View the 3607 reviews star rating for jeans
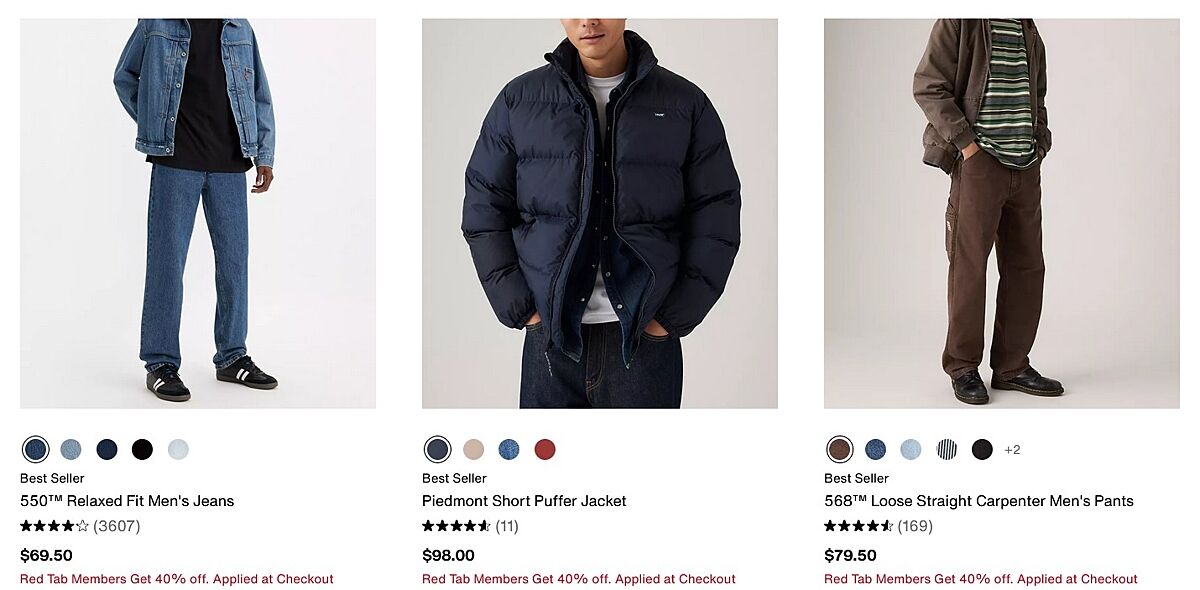1200x590 pixels. pyautogui.click(x=80, y=526)
